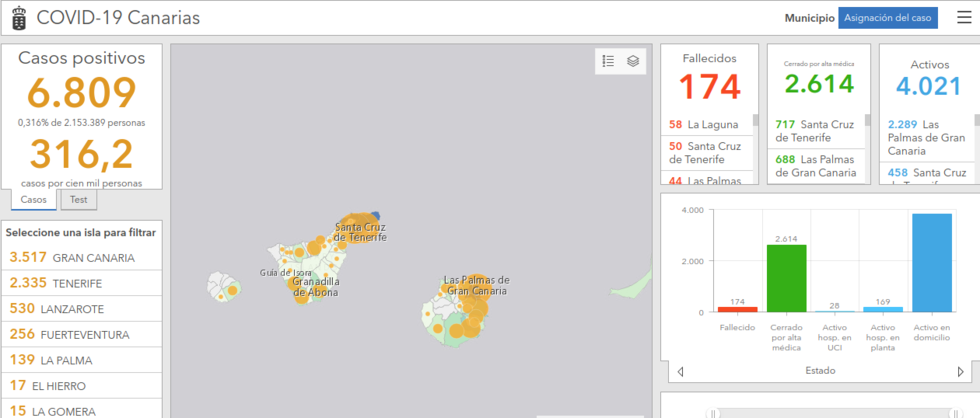Click the Asignación del caso button
Viewport: 980px width, 418px height.
887,18
